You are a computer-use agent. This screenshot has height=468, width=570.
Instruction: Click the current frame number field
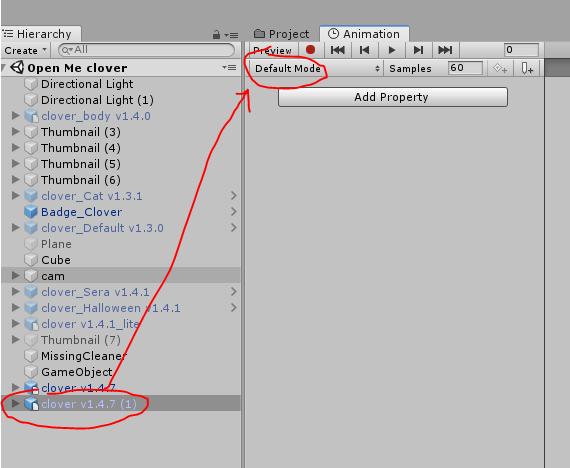tap(521, 50)
